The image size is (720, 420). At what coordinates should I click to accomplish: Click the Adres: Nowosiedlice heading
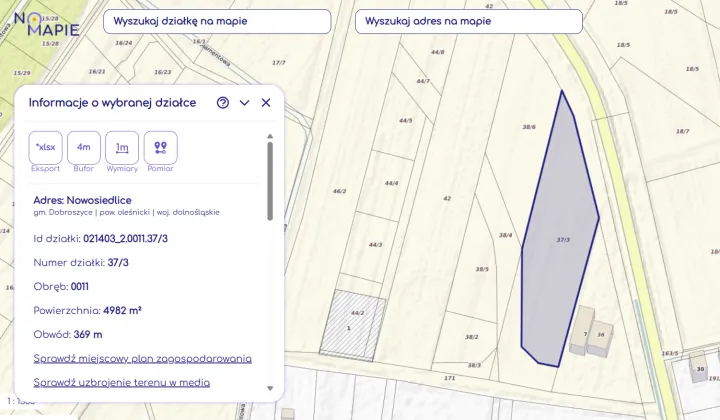(83, 200)
